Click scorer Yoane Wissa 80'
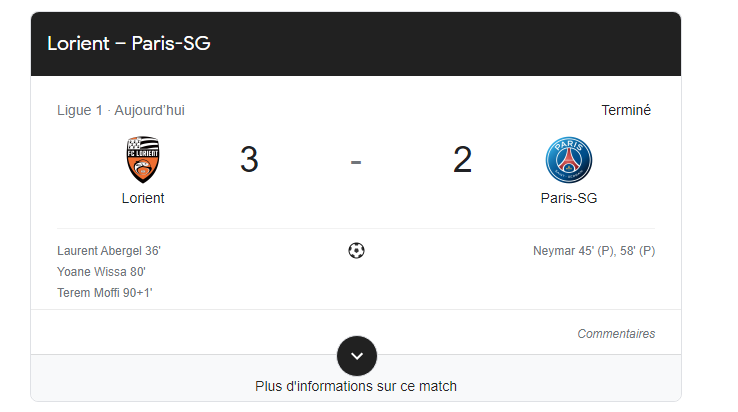This screenshot has width=738, height=412. click(102, 271)
